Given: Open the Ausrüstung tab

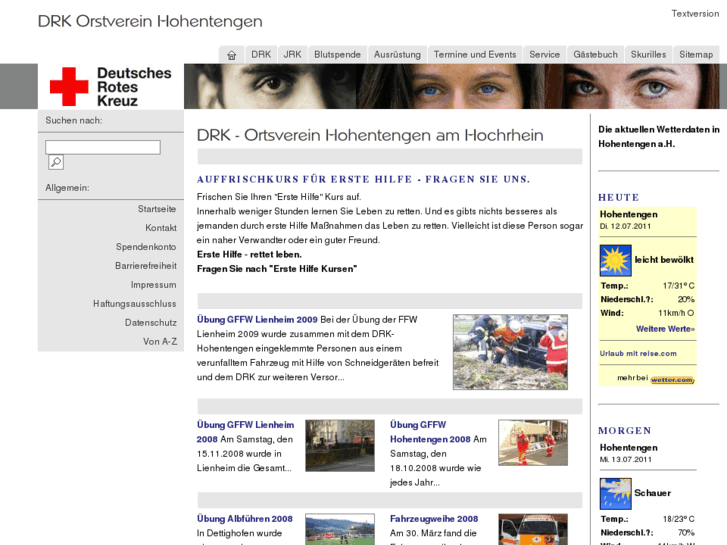Looking at the screenshot, I should pos(397,55).
